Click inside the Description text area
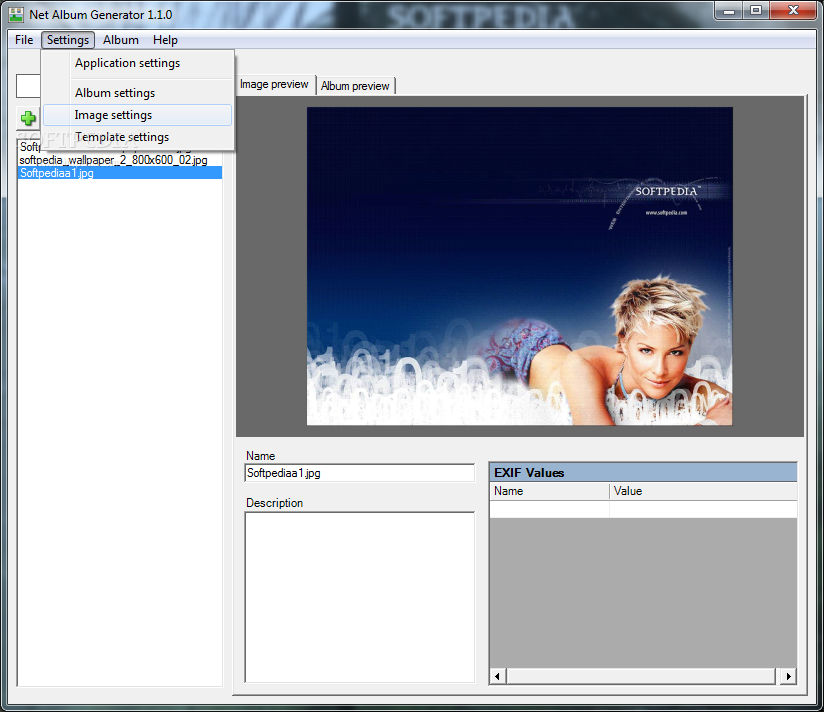Viewport: 824px width, 712px height. (x=359, y=597)
